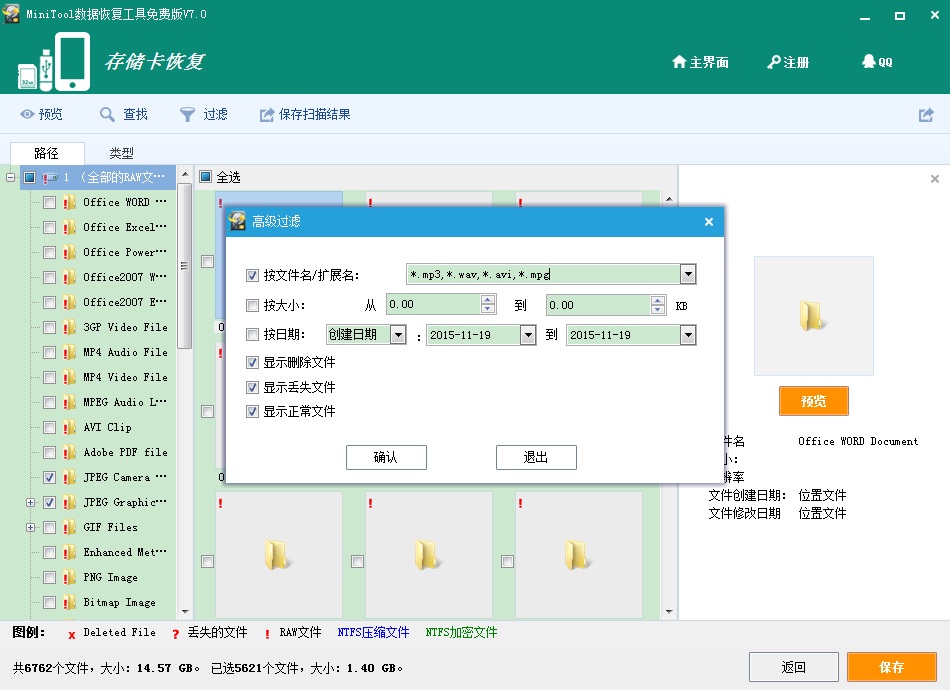The height and width of the screenshot is (690, 950).
Task: Click the 'from' size input field
Action: [x=433, y=305]
